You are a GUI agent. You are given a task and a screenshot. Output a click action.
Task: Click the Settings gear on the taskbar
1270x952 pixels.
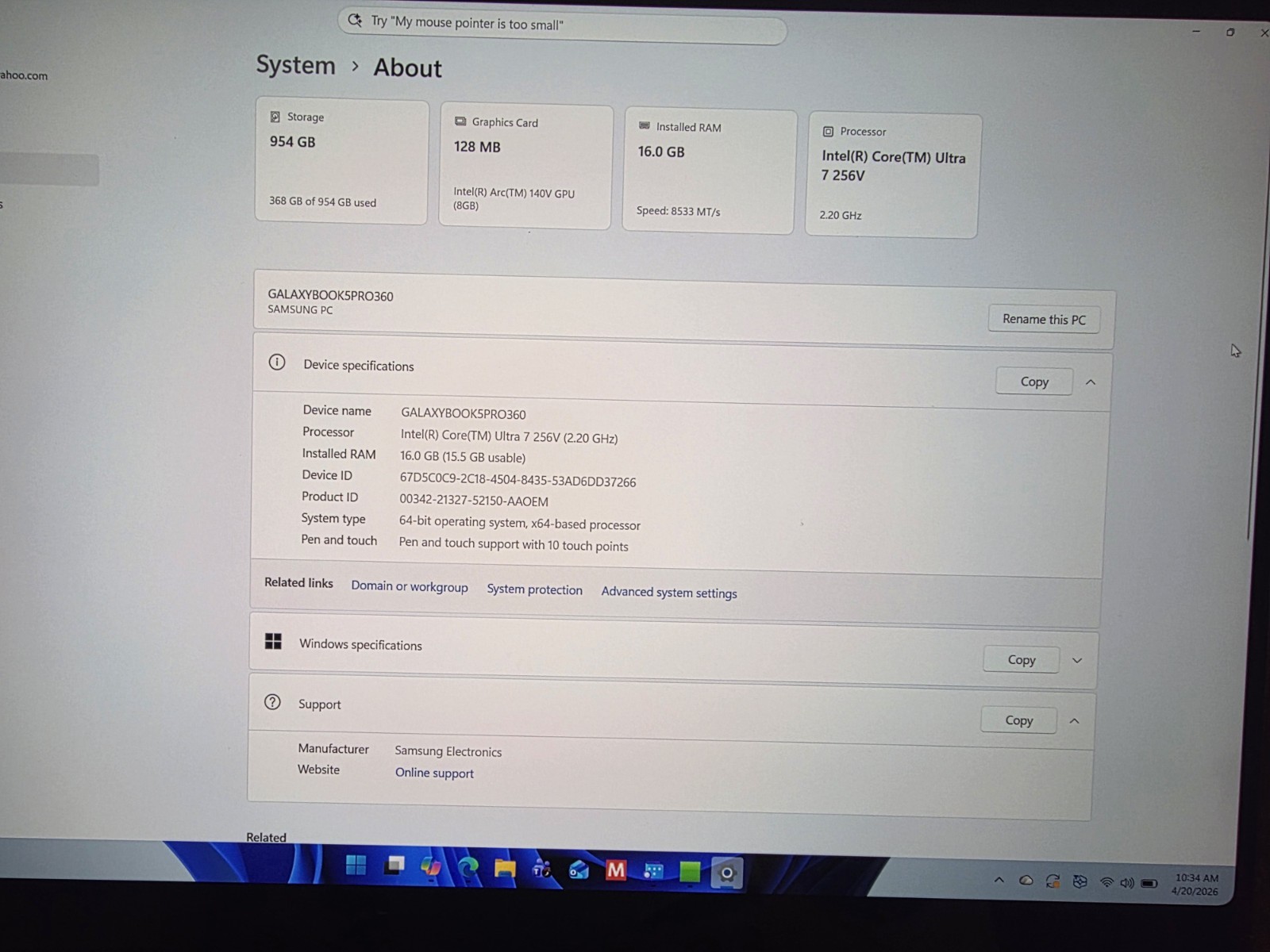point(726,873)
